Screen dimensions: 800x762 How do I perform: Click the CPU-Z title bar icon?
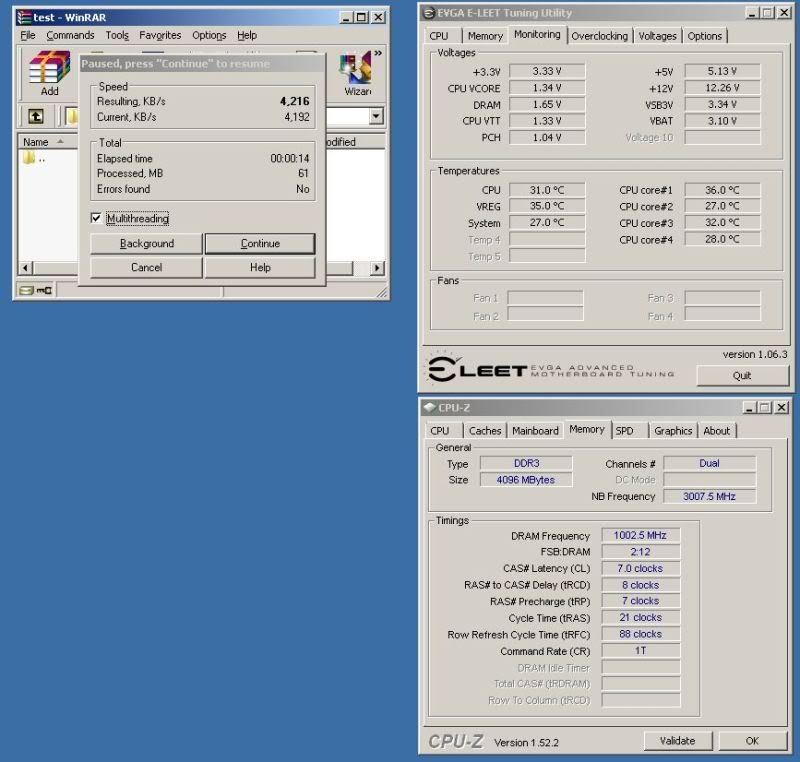click(x=430, y=408)
